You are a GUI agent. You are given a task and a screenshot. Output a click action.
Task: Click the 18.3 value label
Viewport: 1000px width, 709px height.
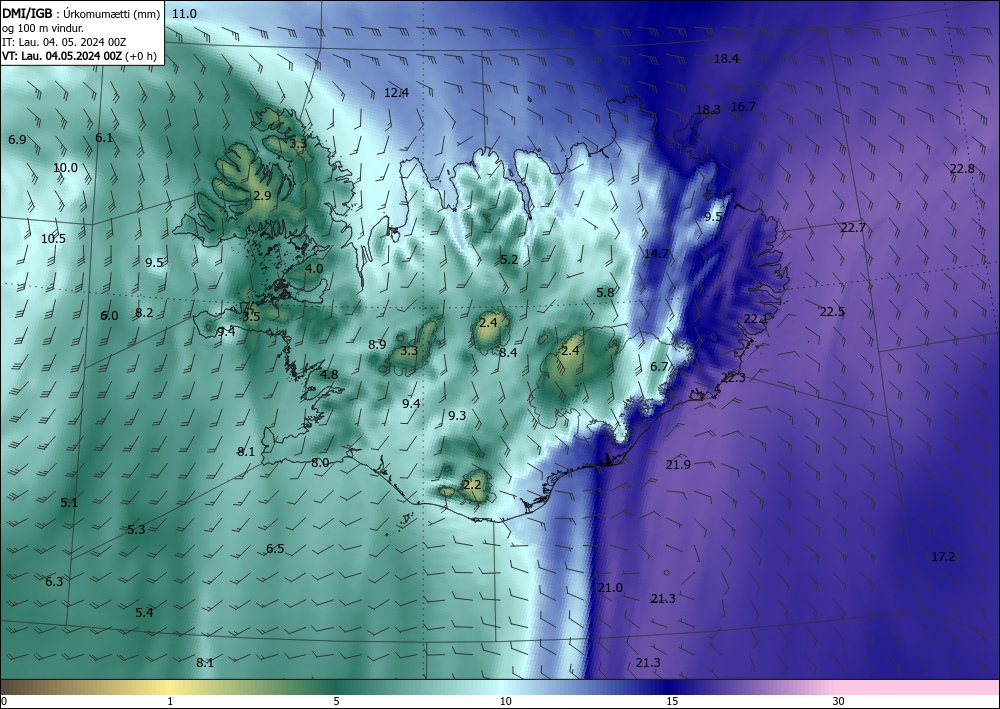(708, 110)
